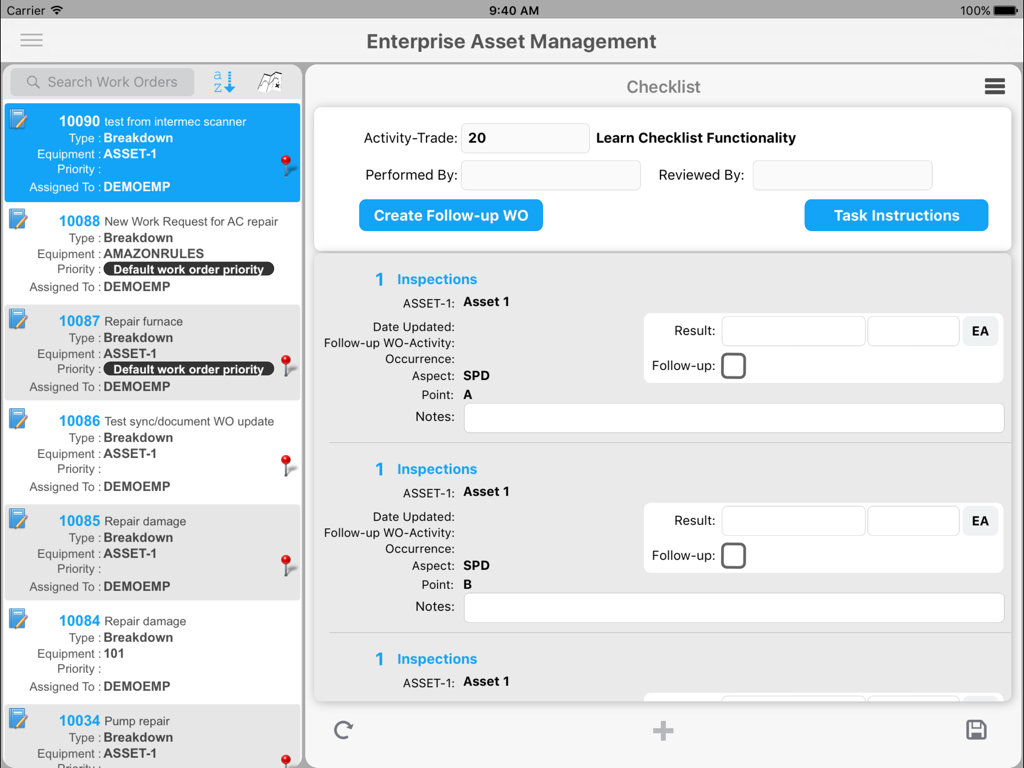Click the Performed By text field

tap(550, 174)
